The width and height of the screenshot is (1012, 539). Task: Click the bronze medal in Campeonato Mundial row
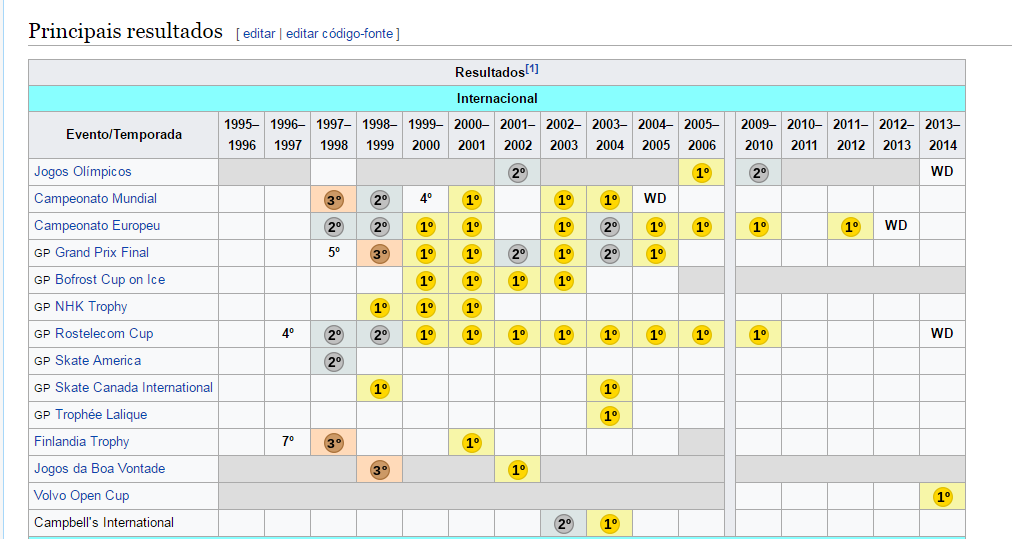pos(334,199)
